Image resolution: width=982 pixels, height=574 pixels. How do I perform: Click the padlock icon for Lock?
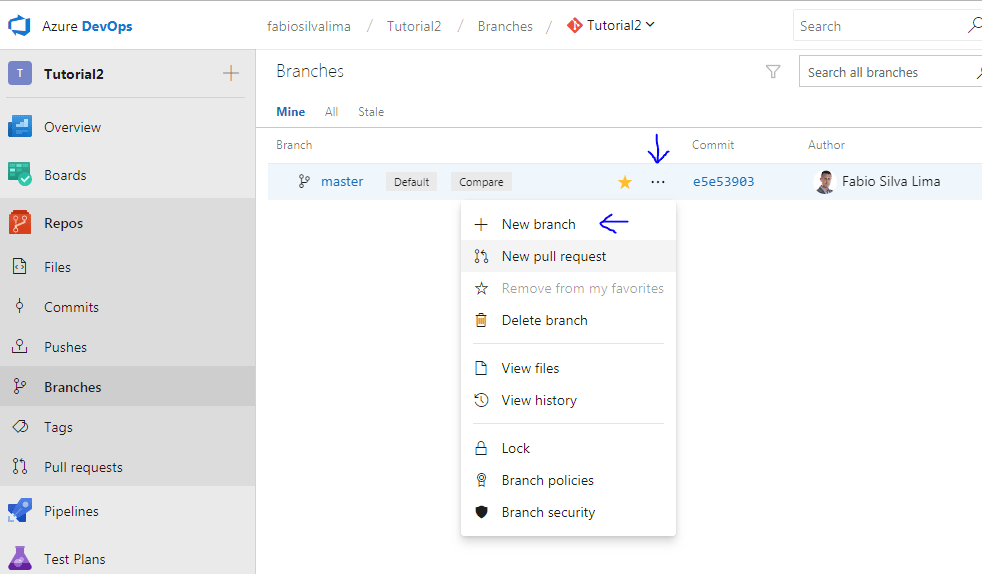coord(481,448)
